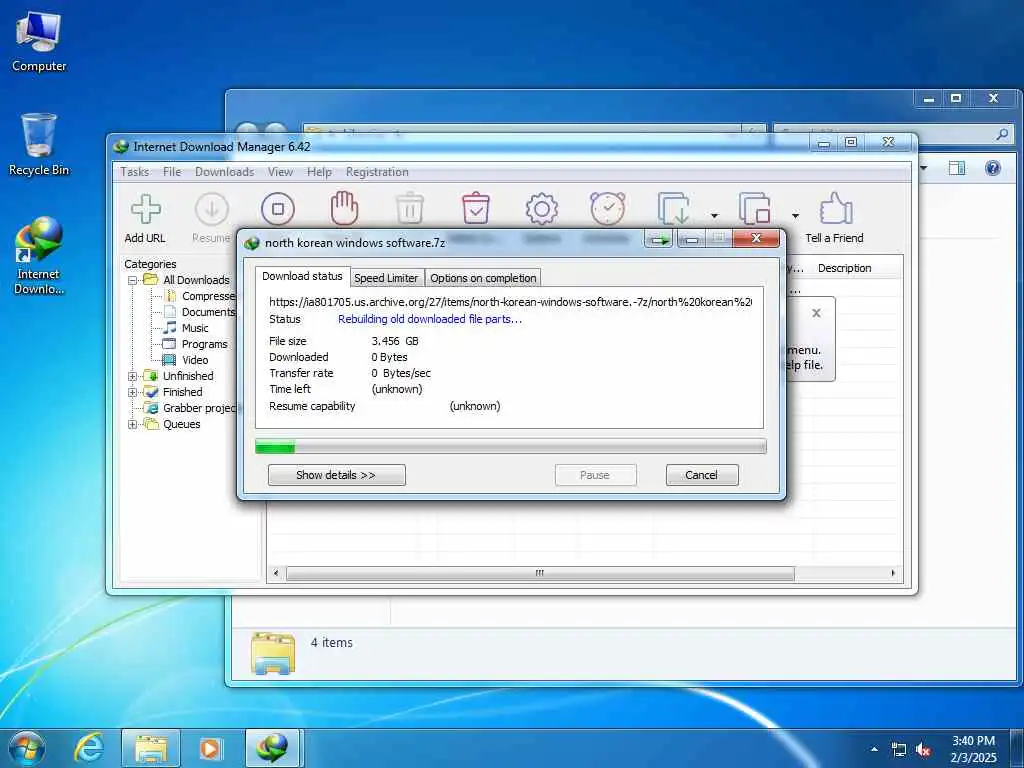Open the Downloads menu
The image size is (1024, 768).
point(224,172)
